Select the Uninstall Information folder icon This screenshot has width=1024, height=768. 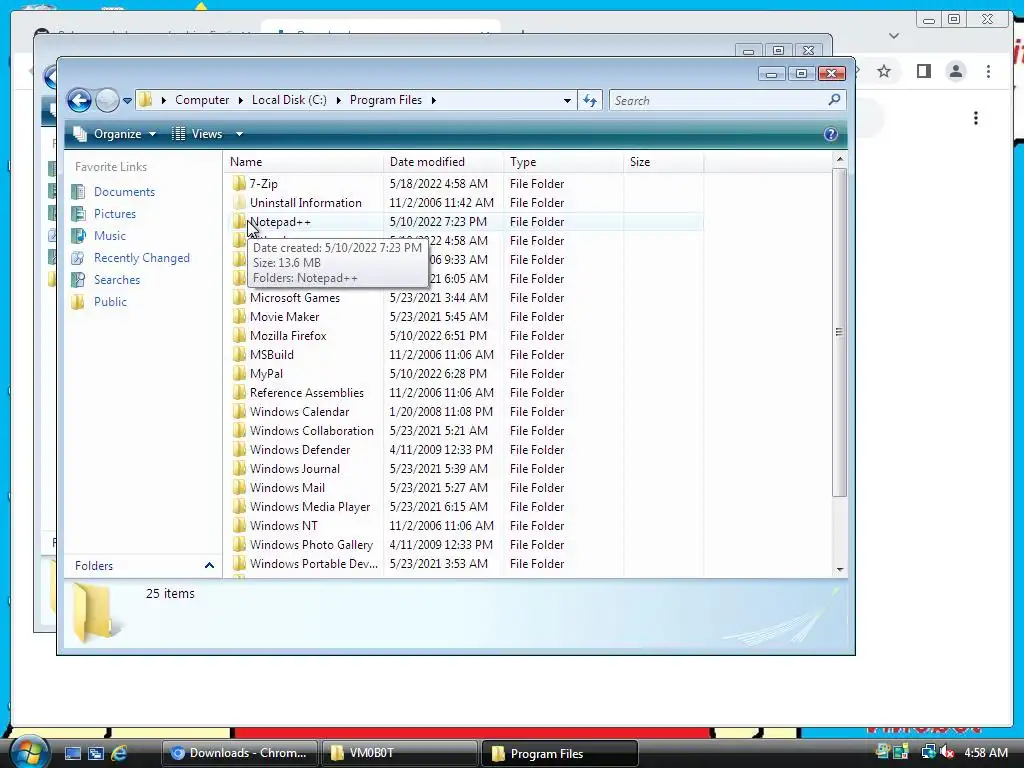tap(239, 202)
